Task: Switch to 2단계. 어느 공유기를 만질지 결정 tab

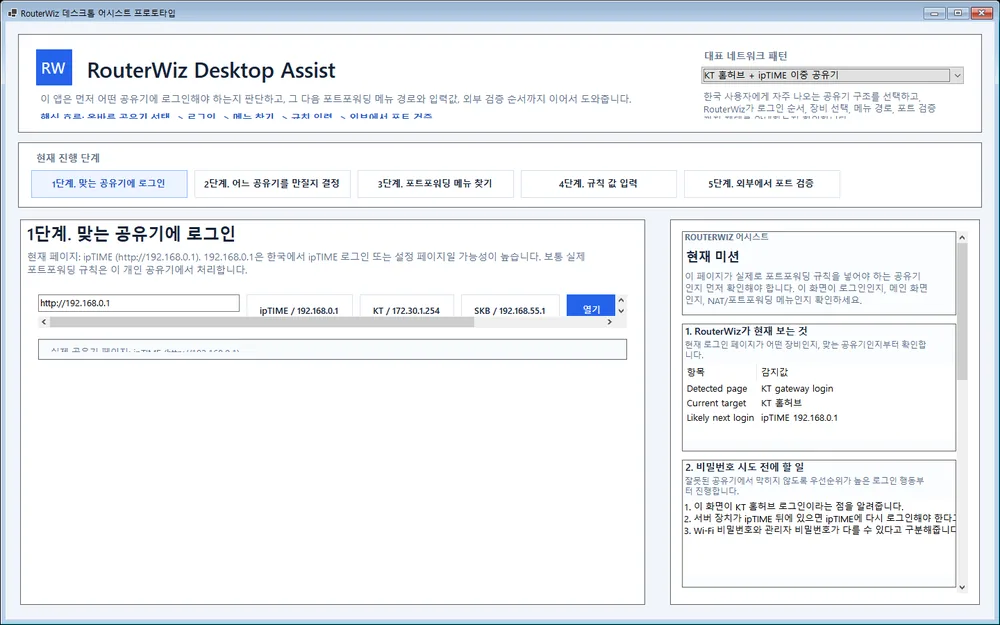Action: click(x=272, y=184)
